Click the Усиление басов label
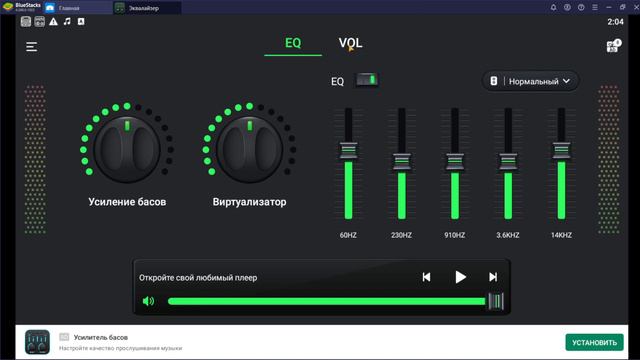The width and height of the screenshot is (640, 360). point(127,202)
